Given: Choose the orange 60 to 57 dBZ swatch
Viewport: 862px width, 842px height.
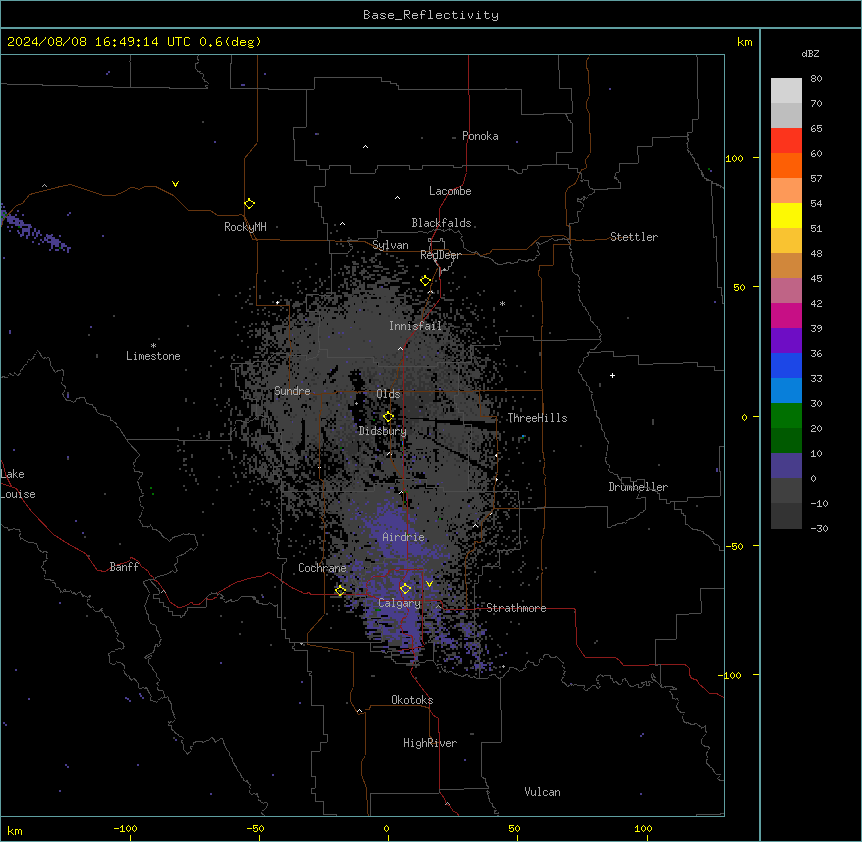Looking at the screenshot, I should [x=786, y=165].
